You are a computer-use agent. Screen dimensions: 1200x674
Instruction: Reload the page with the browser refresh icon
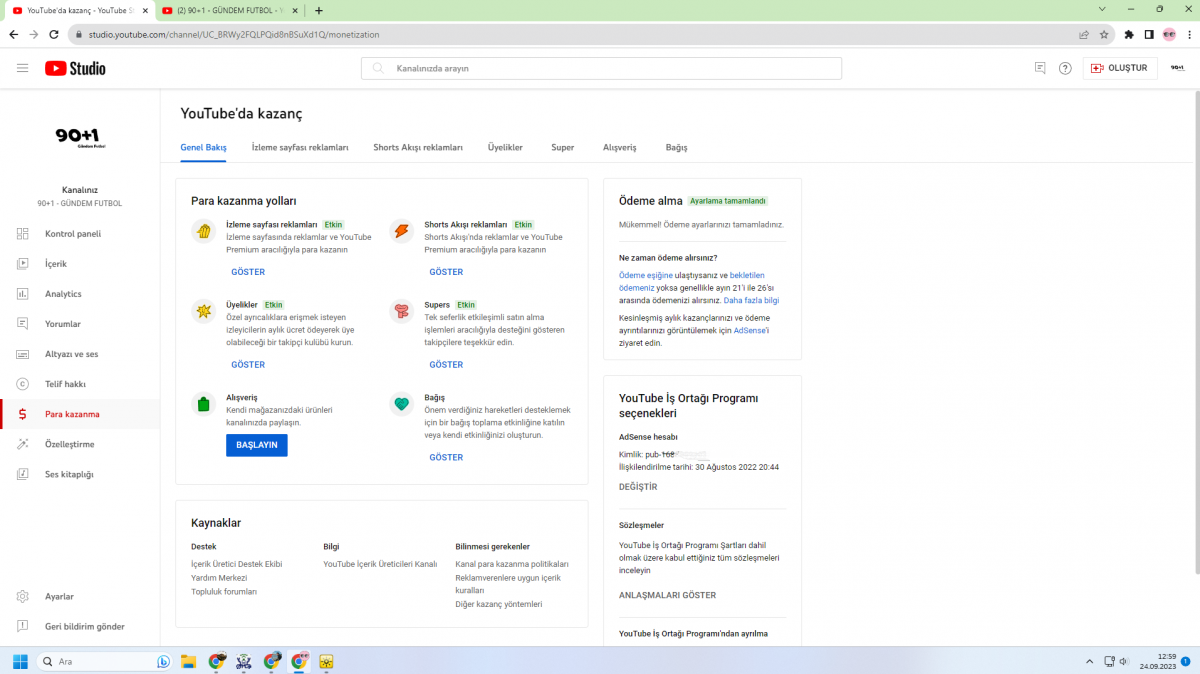tap(55, 34)
